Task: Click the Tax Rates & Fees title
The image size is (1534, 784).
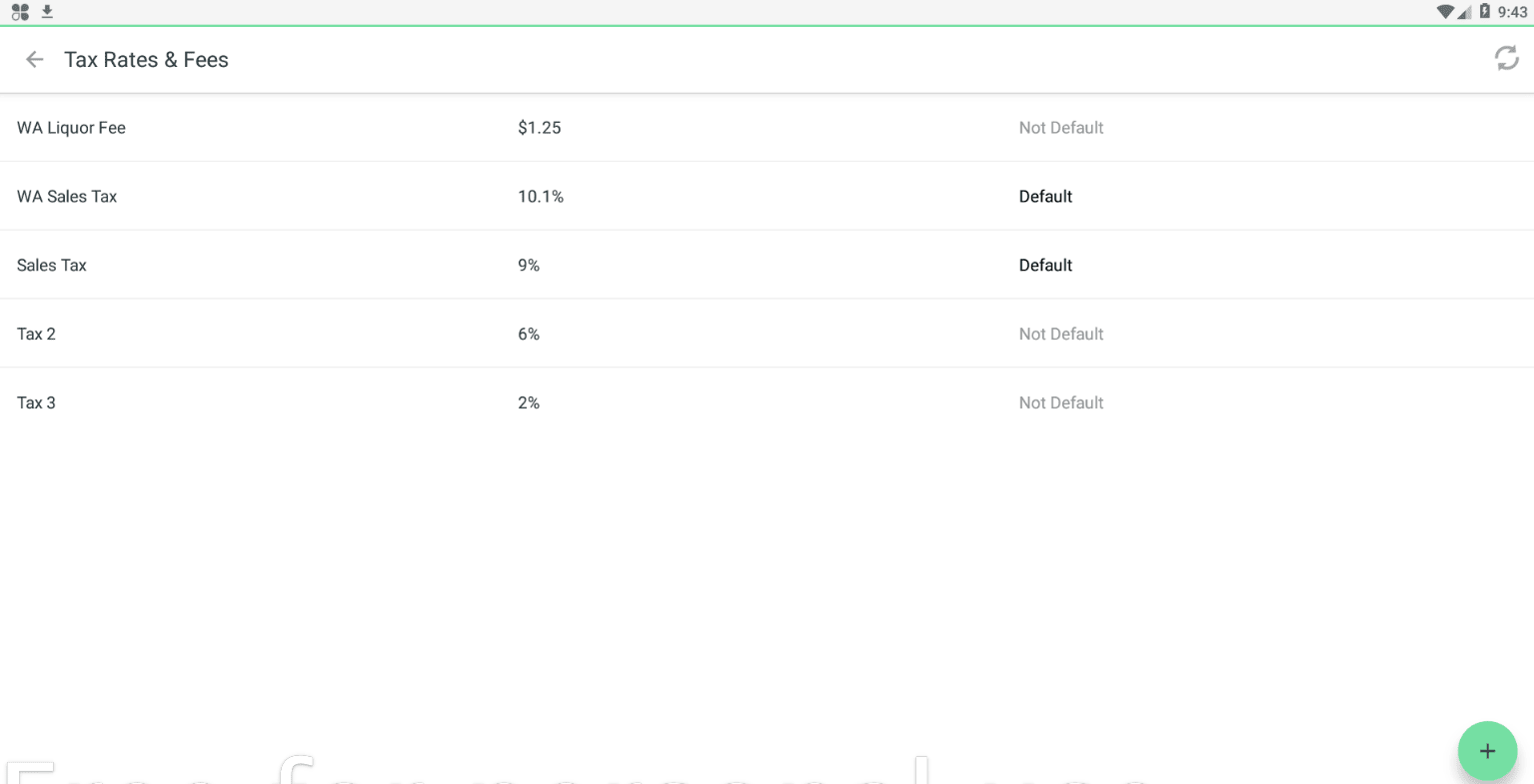Action: (x=146, y=60)
